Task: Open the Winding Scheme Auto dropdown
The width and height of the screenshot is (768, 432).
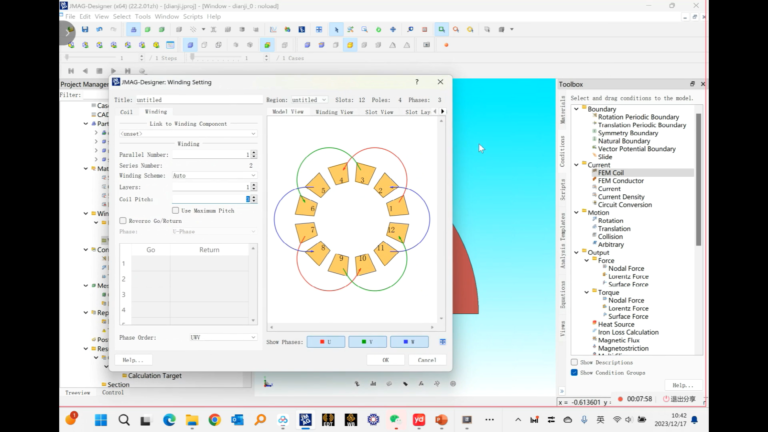Action: [214, 175]
